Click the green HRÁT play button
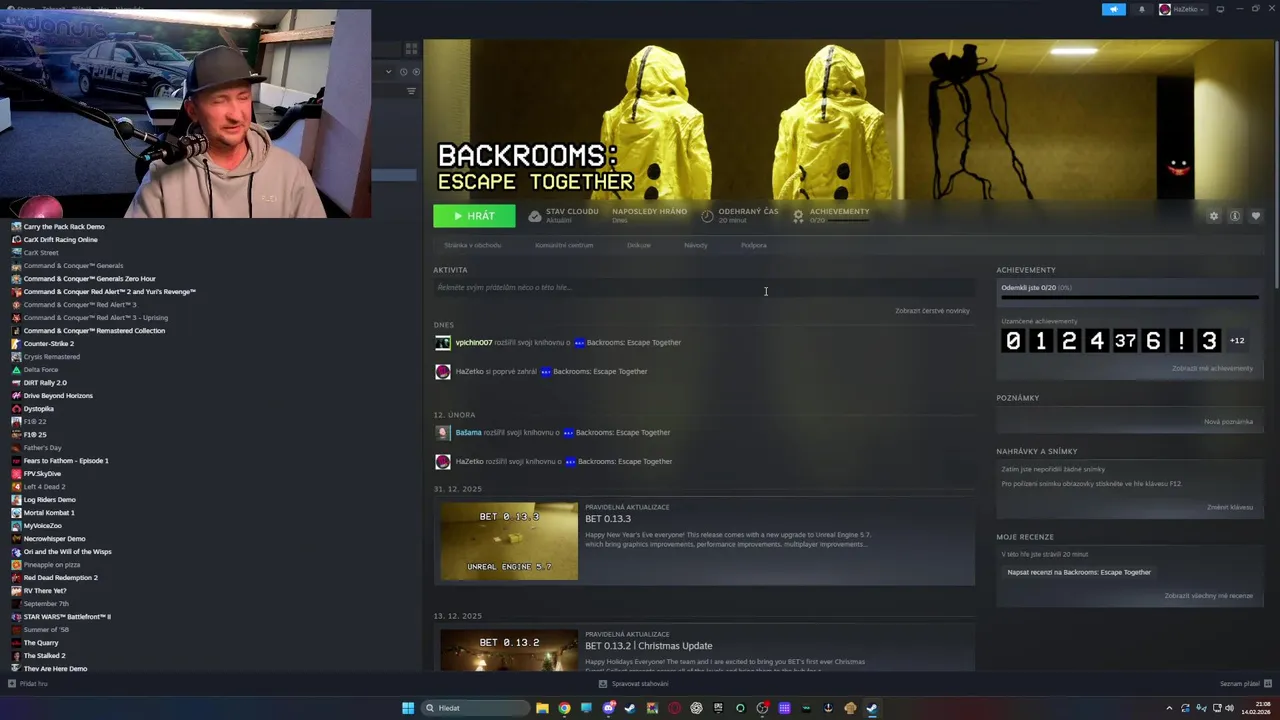Viewport: 1280px width, 720px height. point(474,216)
